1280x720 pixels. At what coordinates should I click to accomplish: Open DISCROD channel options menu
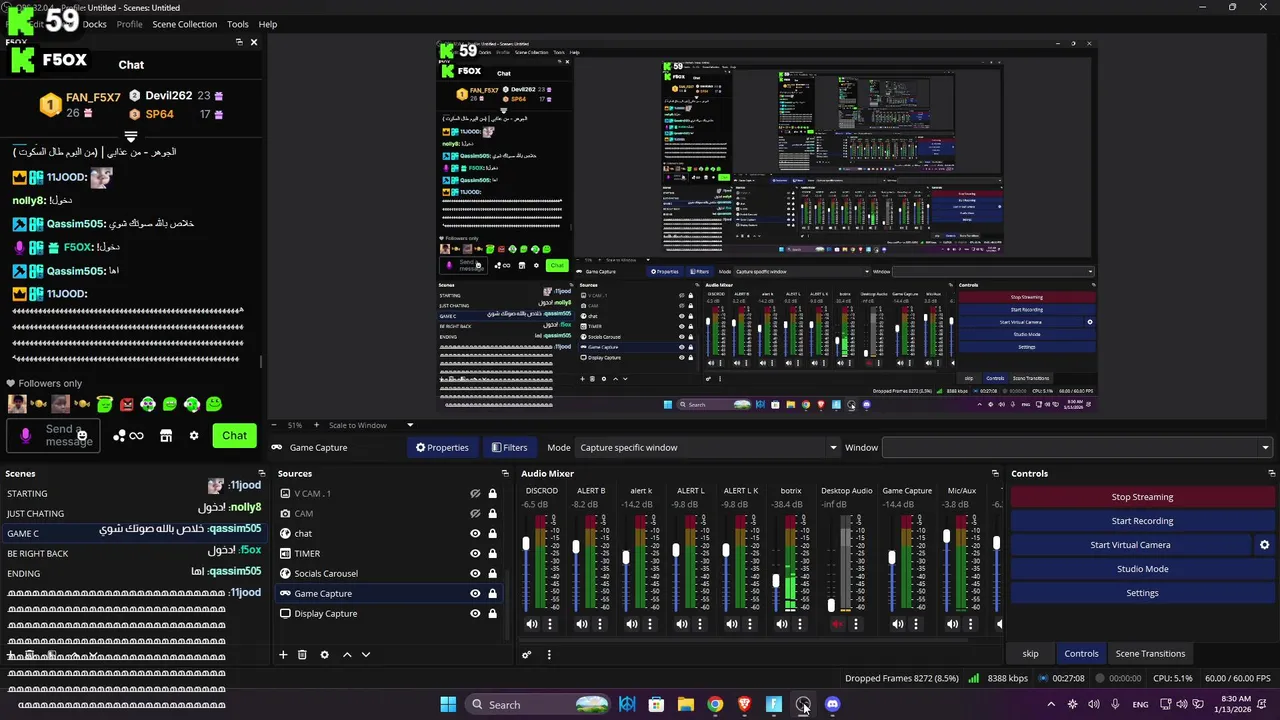pos(550,624)
